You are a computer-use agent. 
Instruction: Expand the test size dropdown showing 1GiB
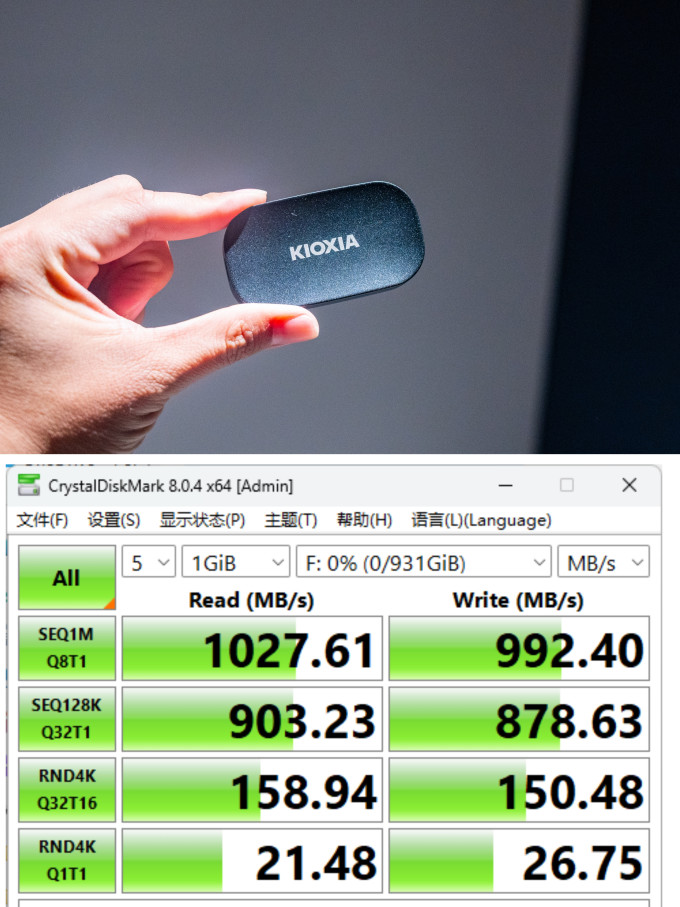point(236,562)
